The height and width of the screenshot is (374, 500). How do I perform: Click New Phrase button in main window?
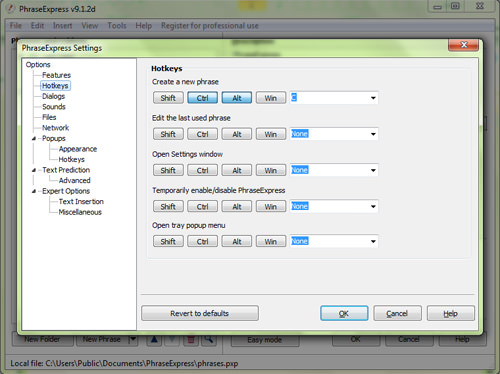click(x=102, y=340)
